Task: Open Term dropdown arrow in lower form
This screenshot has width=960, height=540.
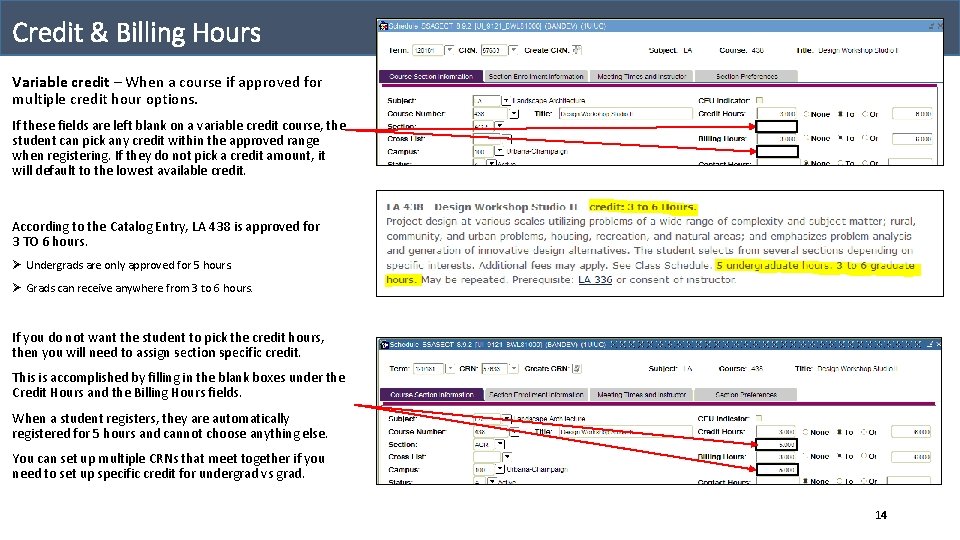Action: (x=449, y=369)
